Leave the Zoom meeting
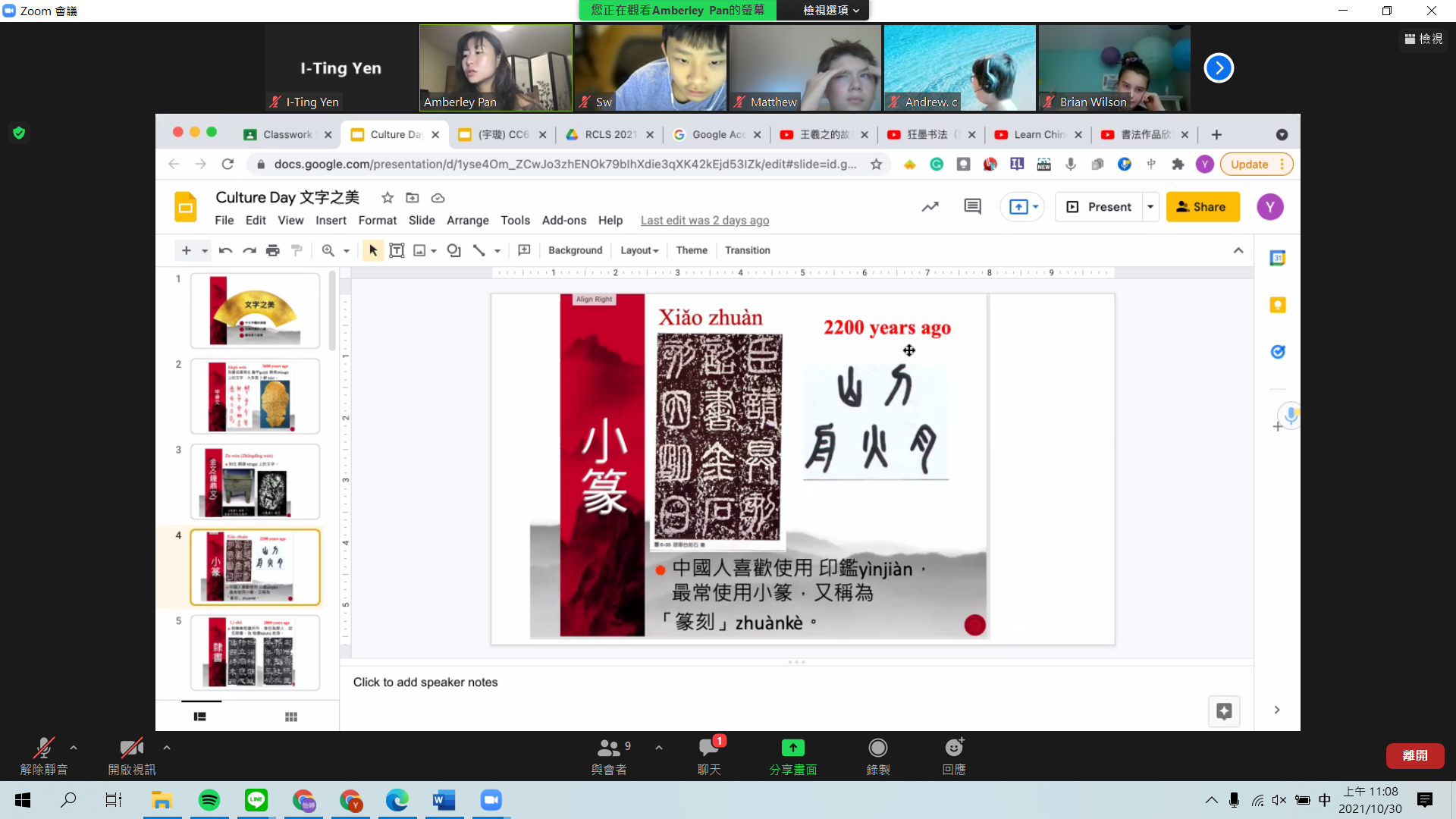This screenshot has height=819, width=1456. click(1415, 755)
